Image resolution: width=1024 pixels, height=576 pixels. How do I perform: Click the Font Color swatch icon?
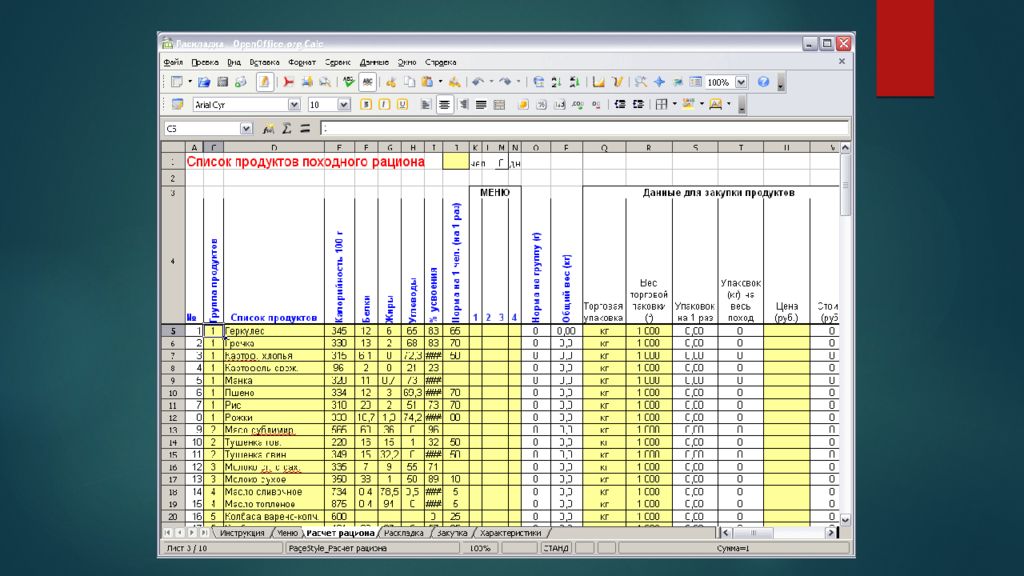pos(716,104)
